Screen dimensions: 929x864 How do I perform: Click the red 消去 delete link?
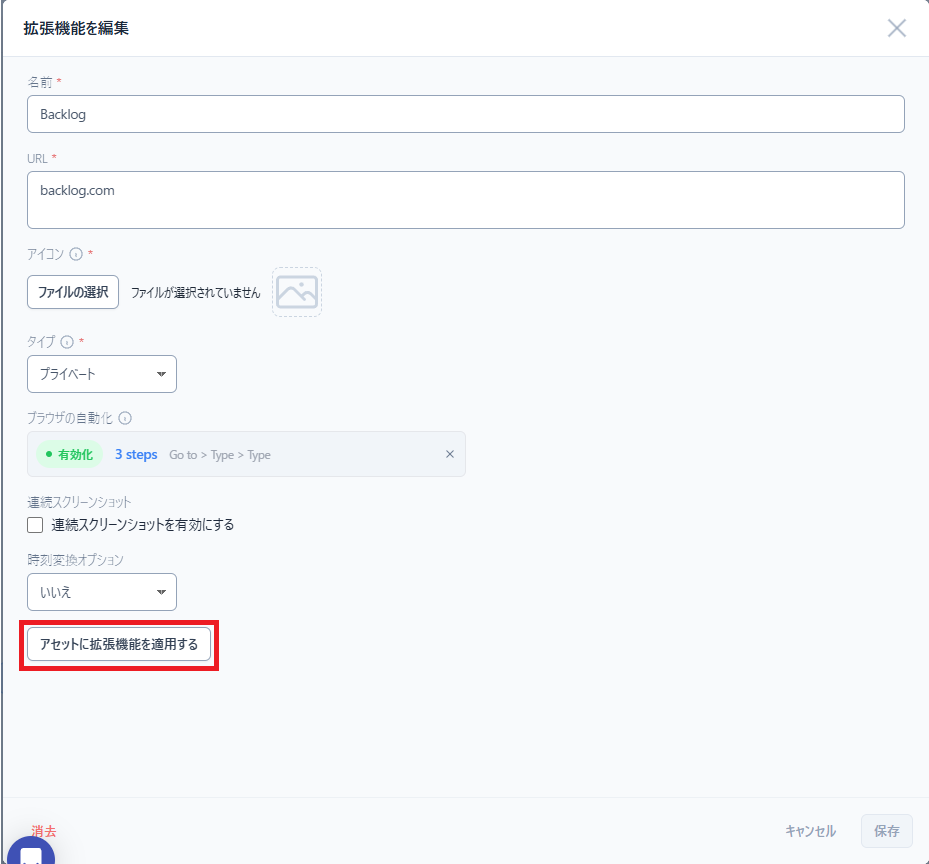click(44, 831)
